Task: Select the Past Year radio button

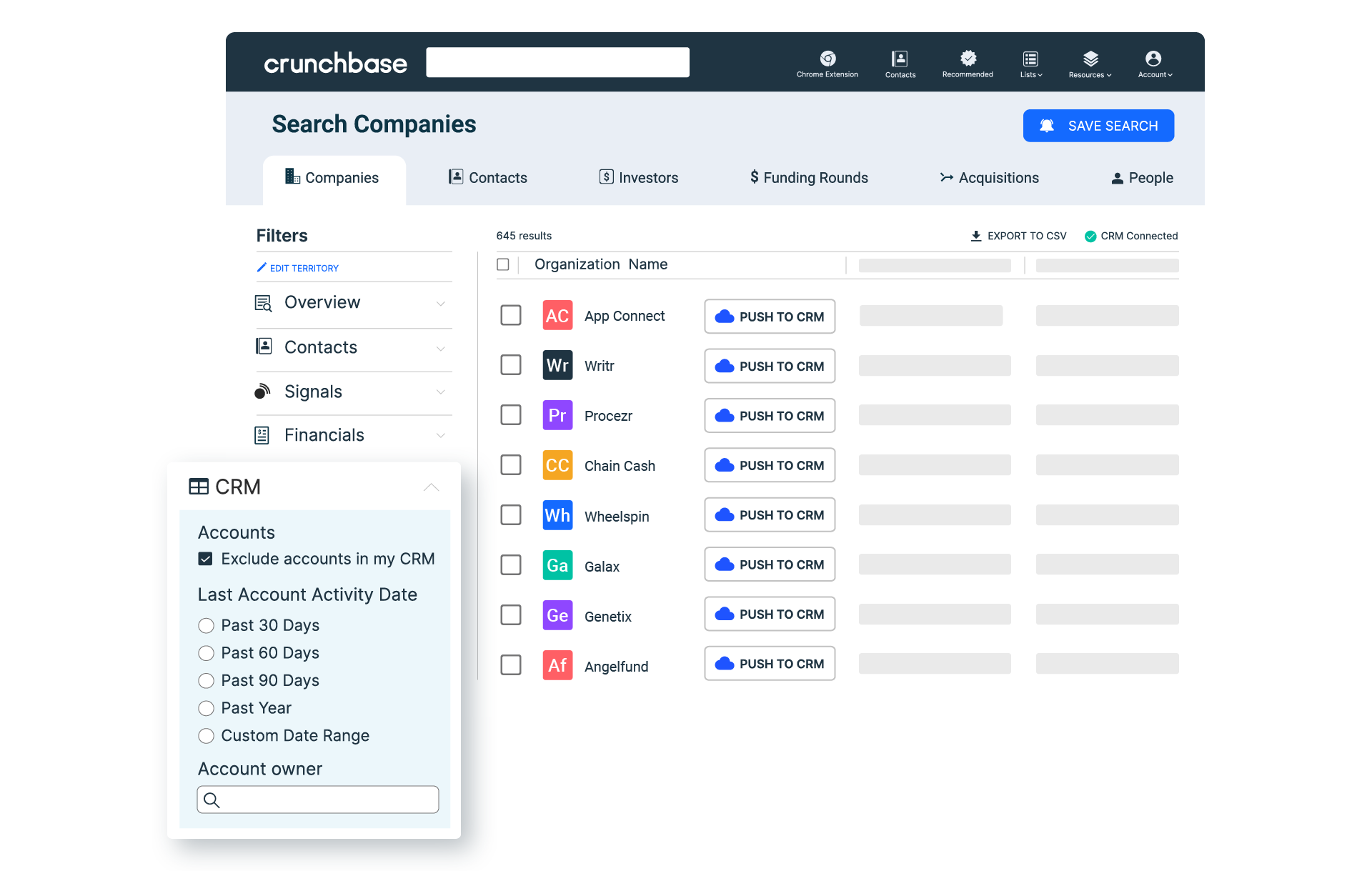Action: coord(206,708)
